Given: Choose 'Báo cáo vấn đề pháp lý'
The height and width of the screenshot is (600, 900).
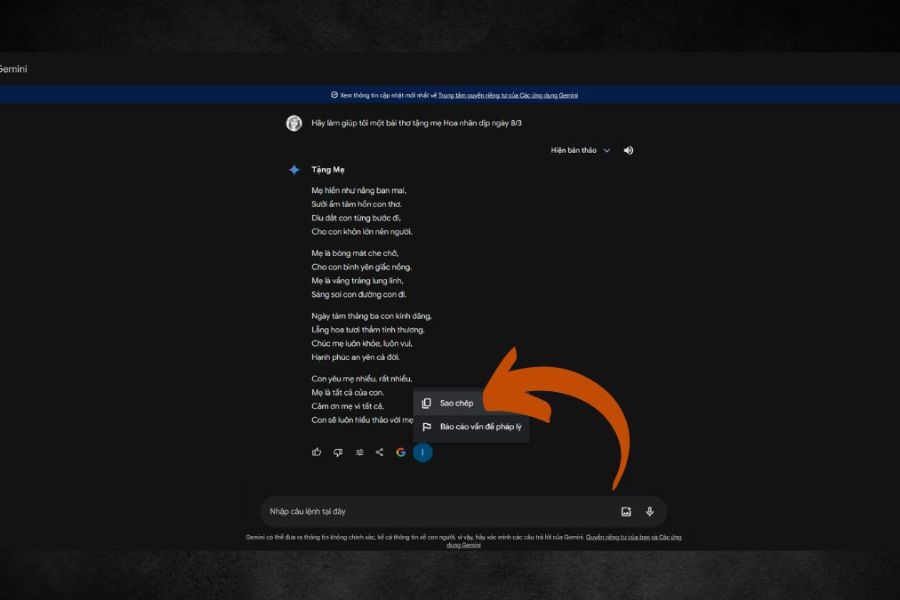Looking at the screenshot, I should point(480,426).
